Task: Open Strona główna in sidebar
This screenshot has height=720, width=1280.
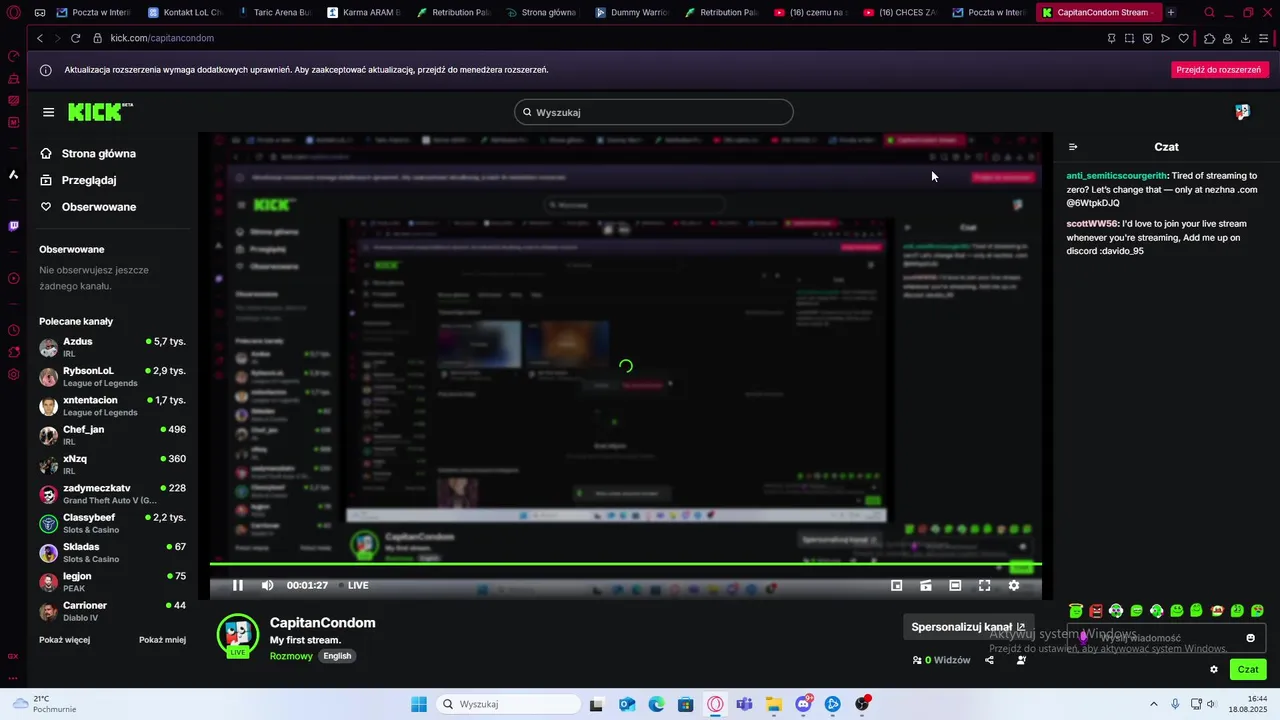Action: 88,154
